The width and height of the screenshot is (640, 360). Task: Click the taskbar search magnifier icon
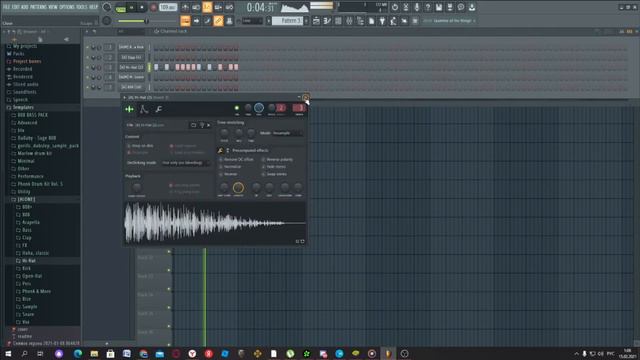24,353
